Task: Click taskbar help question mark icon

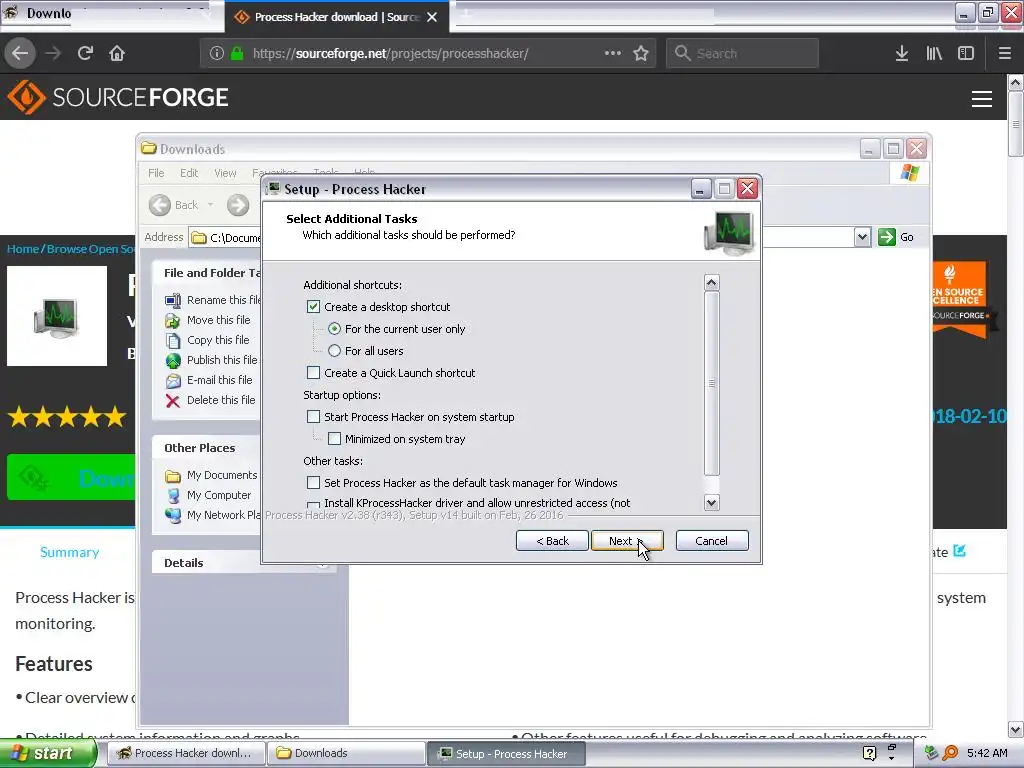Action: (x=869, y=753)
